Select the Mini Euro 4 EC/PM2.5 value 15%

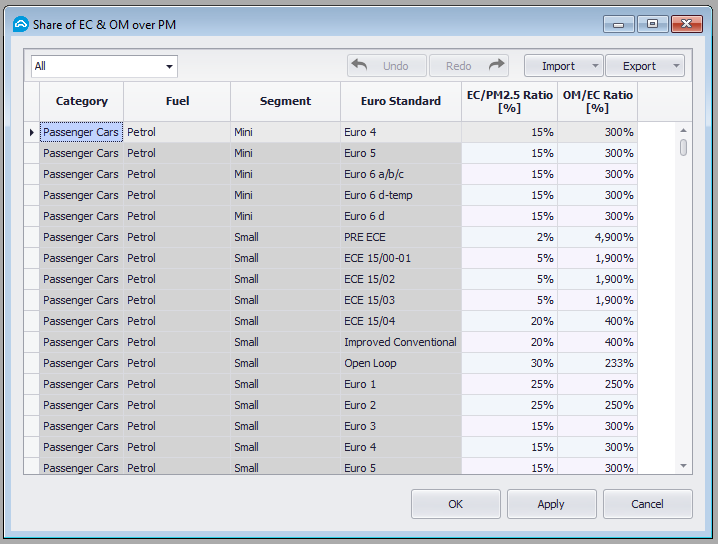[x=510, y=132]
